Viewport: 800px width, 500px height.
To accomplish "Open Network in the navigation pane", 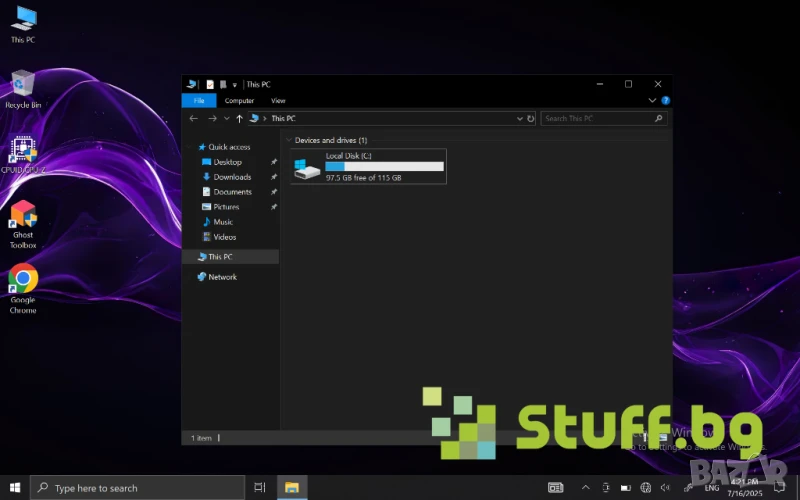I will pos(222,277).
